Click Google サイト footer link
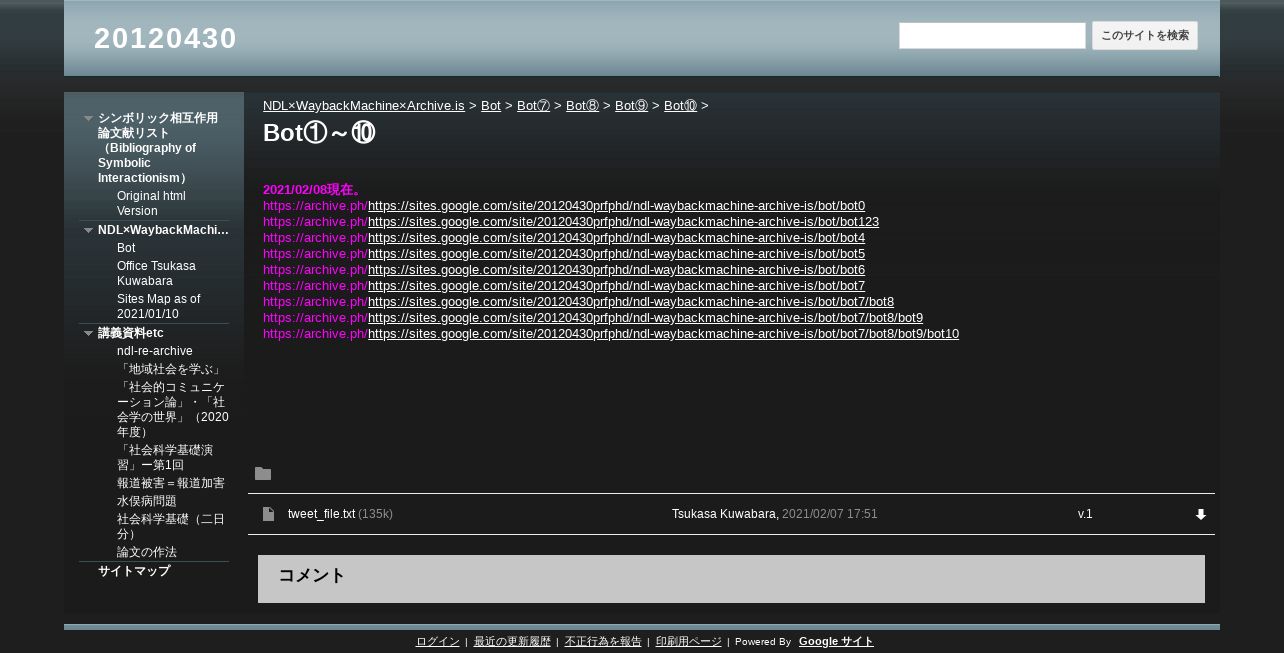The width and height of the screenshot is (1284, 653). (836, 642)
